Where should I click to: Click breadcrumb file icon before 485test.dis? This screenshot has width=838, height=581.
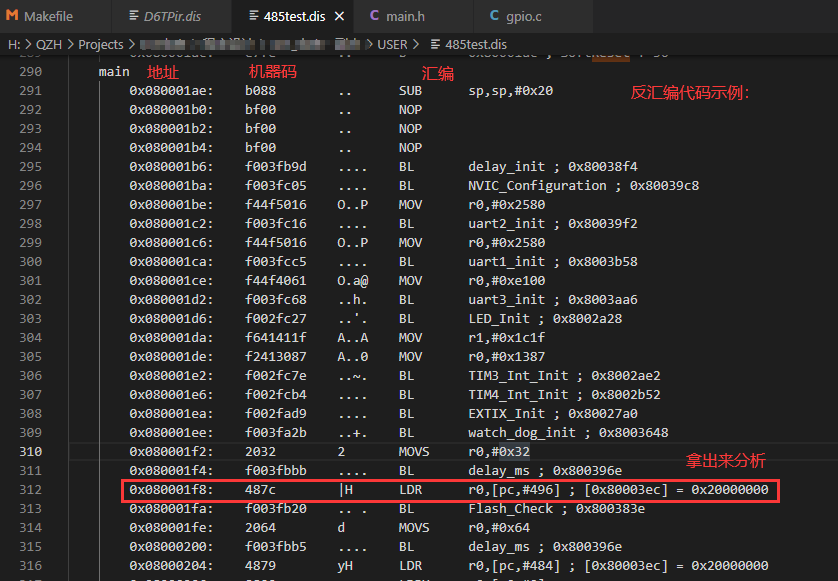435,44
